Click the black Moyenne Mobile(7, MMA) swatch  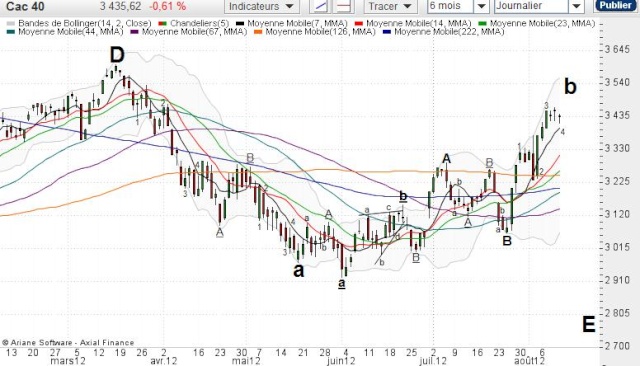tap(240, 24)
